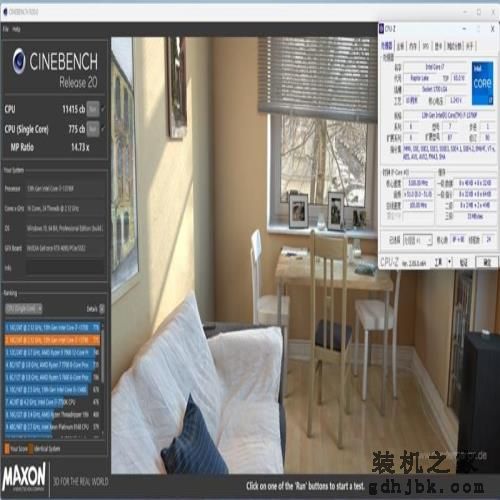This screenshot has height=500, width=500.
Task: Close the CPU-Z window
Action: [492, 29]
